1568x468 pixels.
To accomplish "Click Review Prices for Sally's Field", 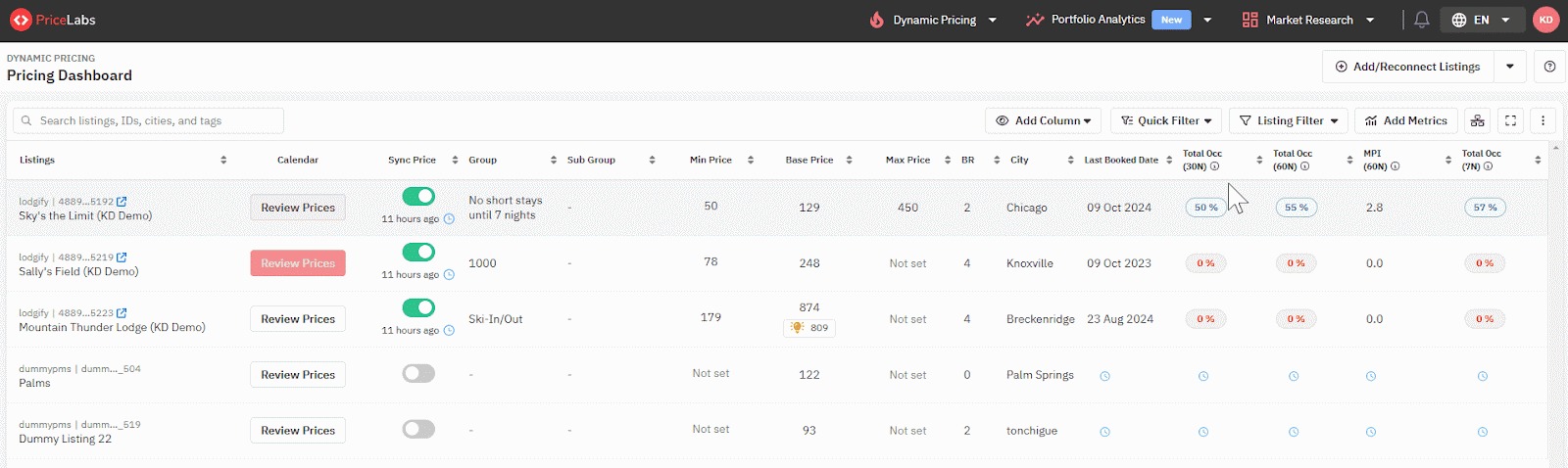I will [298, 263].
